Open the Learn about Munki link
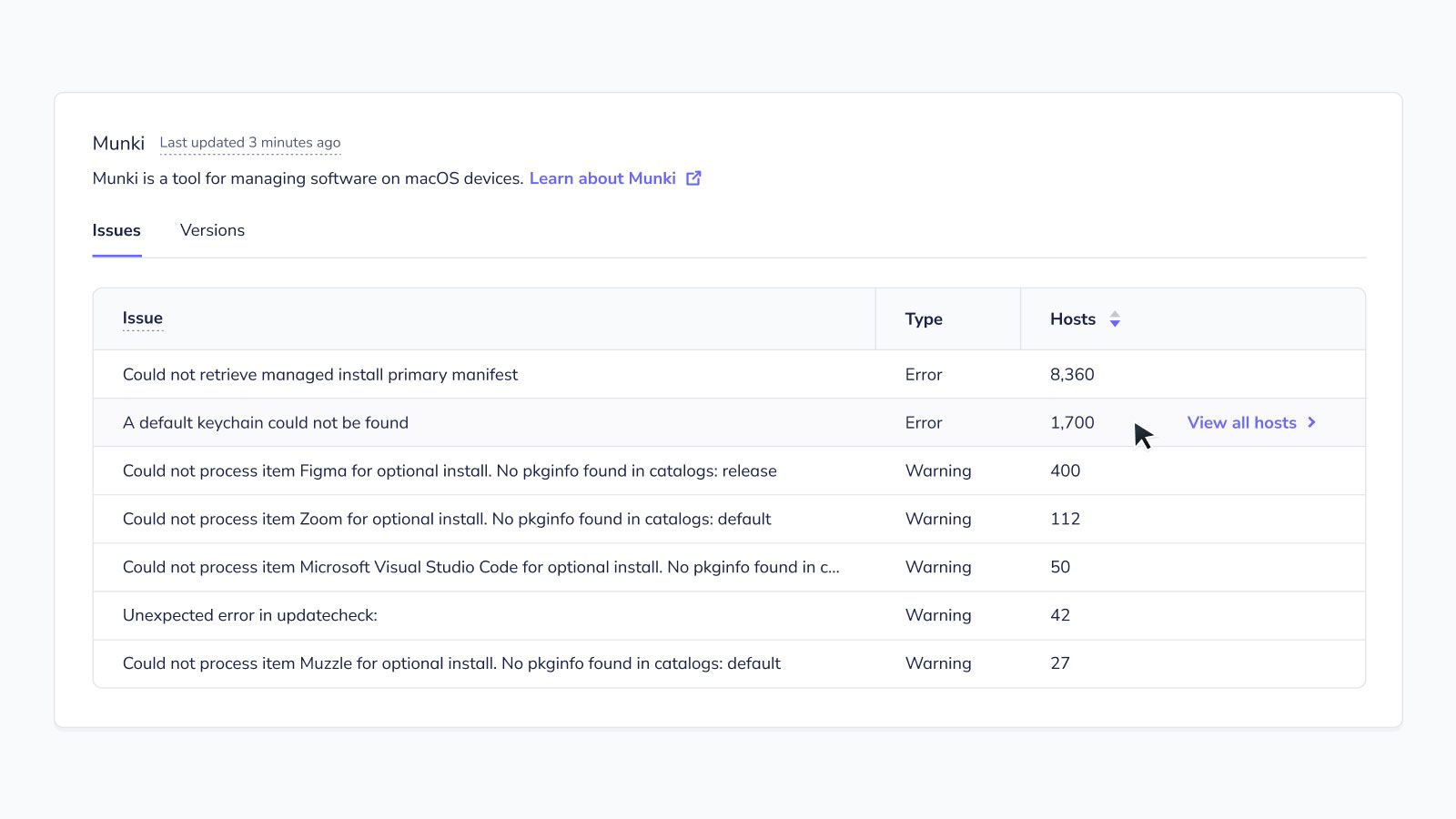The height and width of the screenshot is (819, 1456). pyautogui.click(x=602, y=178)
